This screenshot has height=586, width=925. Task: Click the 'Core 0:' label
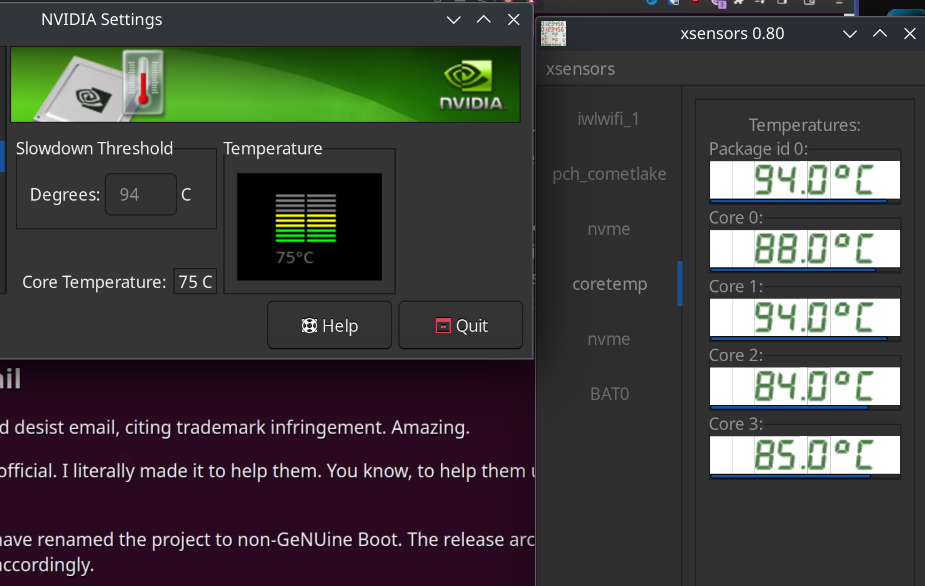(736, 218)
